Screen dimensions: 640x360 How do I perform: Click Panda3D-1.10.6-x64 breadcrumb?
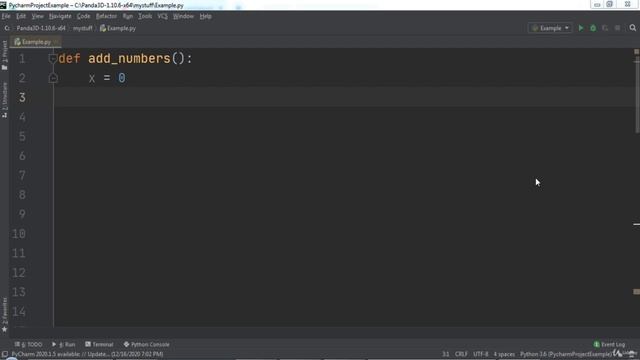click(41, 28)
